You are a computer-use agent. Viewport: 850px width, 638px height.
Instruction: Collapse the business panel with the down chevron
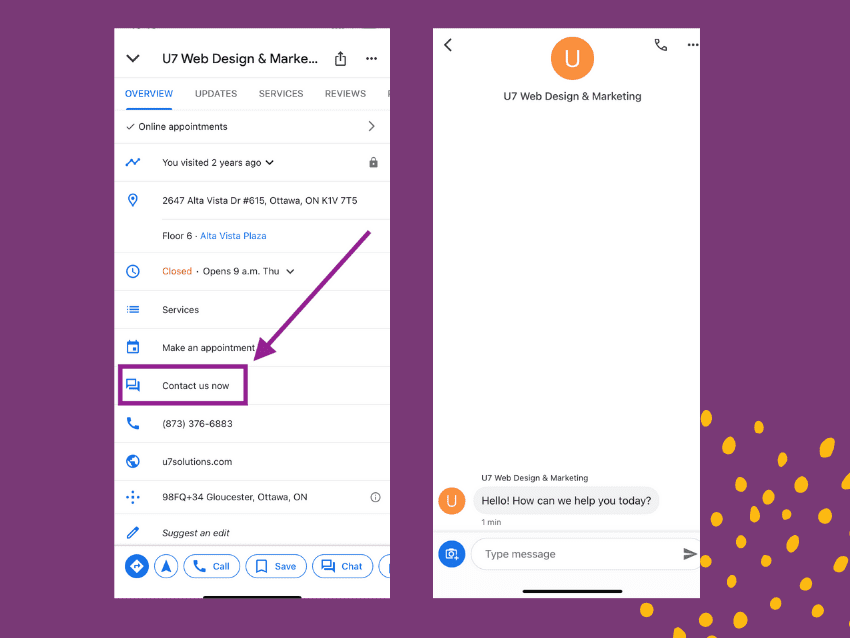[x=133, y=59]
